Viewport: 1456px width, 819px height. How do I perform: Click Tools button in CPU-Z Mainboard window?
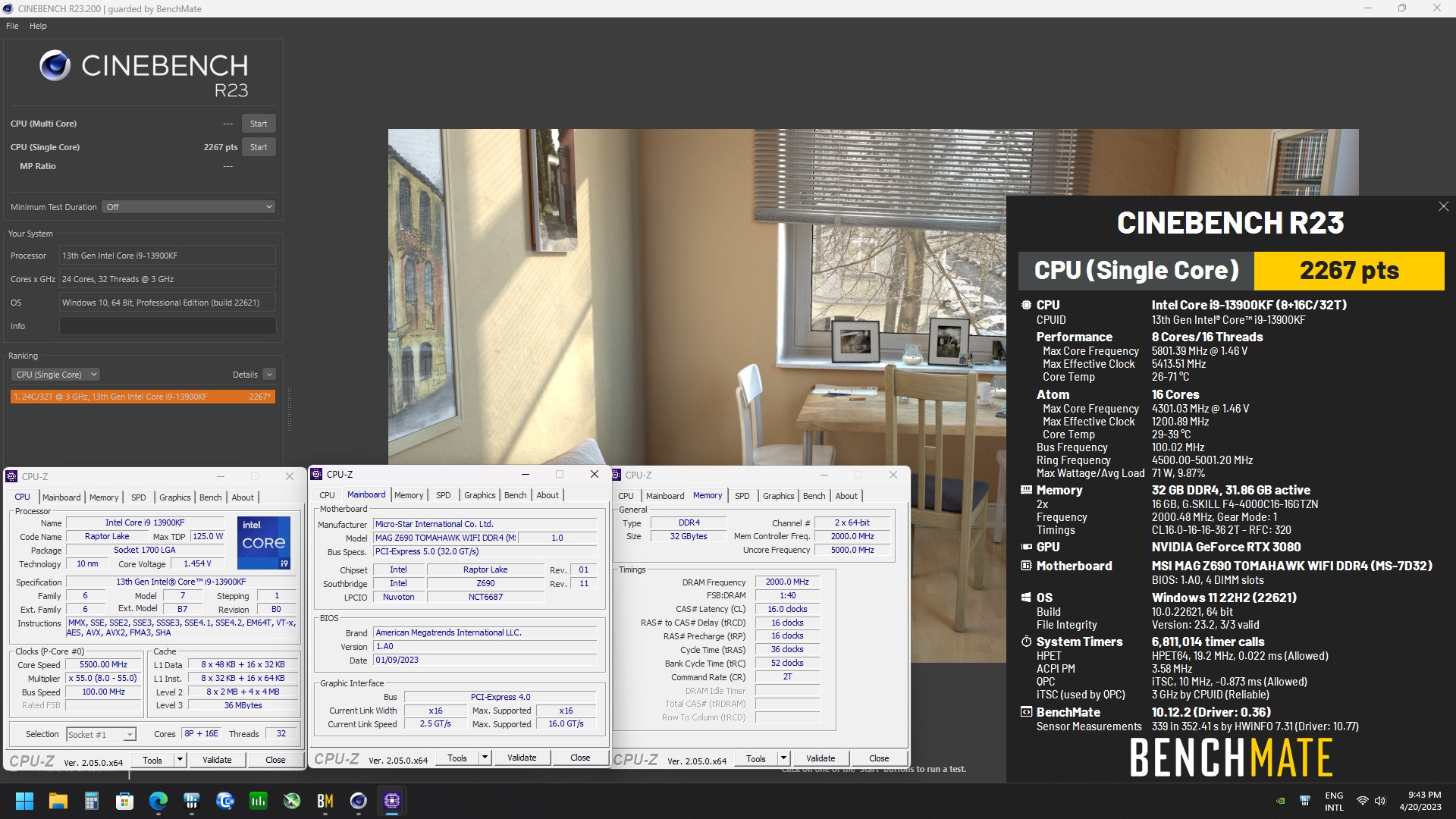(457, 758)
